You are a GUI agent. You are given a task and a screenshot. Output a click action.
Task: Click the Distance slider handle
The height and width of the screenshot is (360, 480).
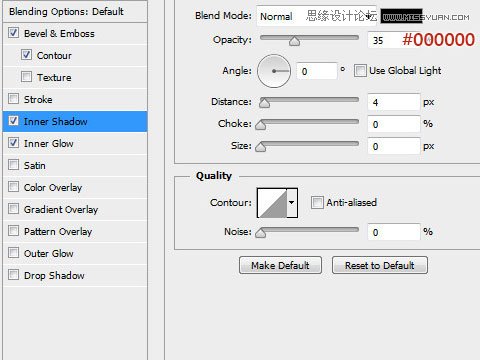pyautogui.click(x=264, y=103)
